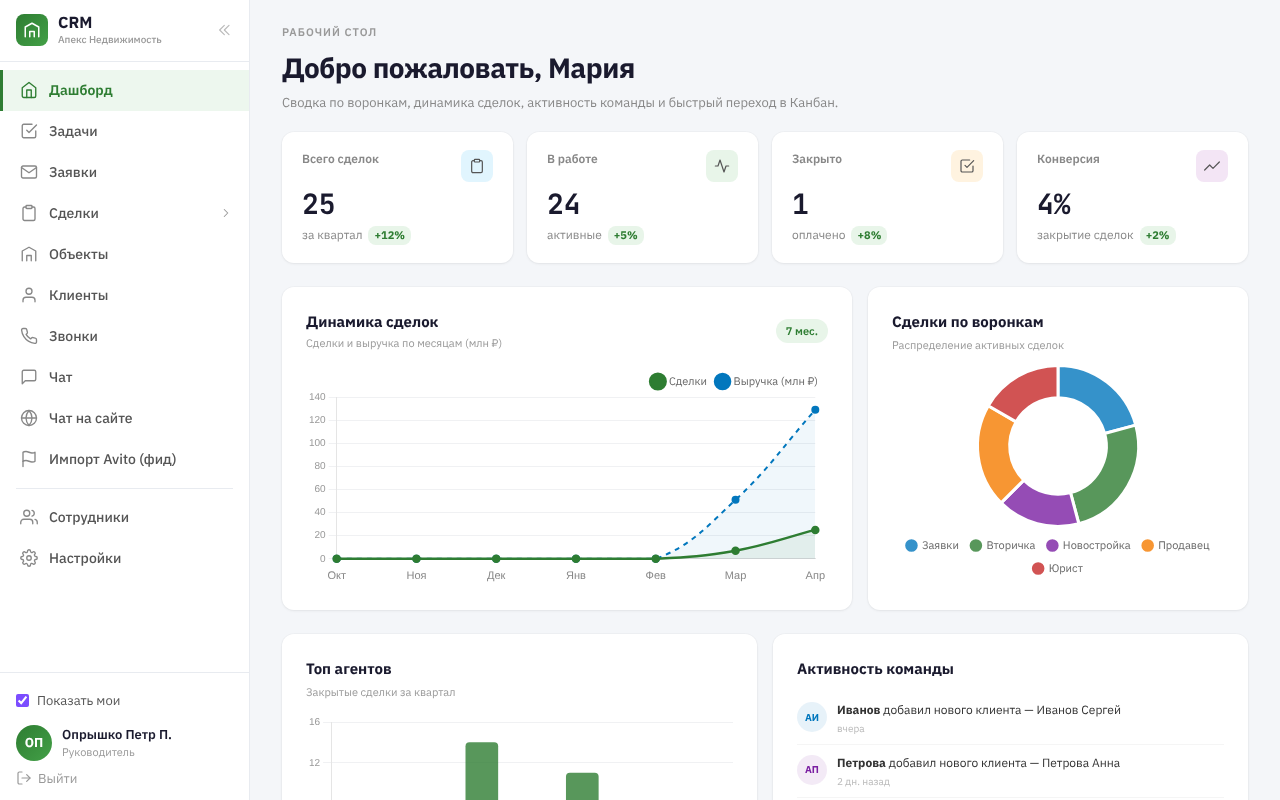Click the Импорт Avito flag icon
1280x800 pixels.
point(29,458)
